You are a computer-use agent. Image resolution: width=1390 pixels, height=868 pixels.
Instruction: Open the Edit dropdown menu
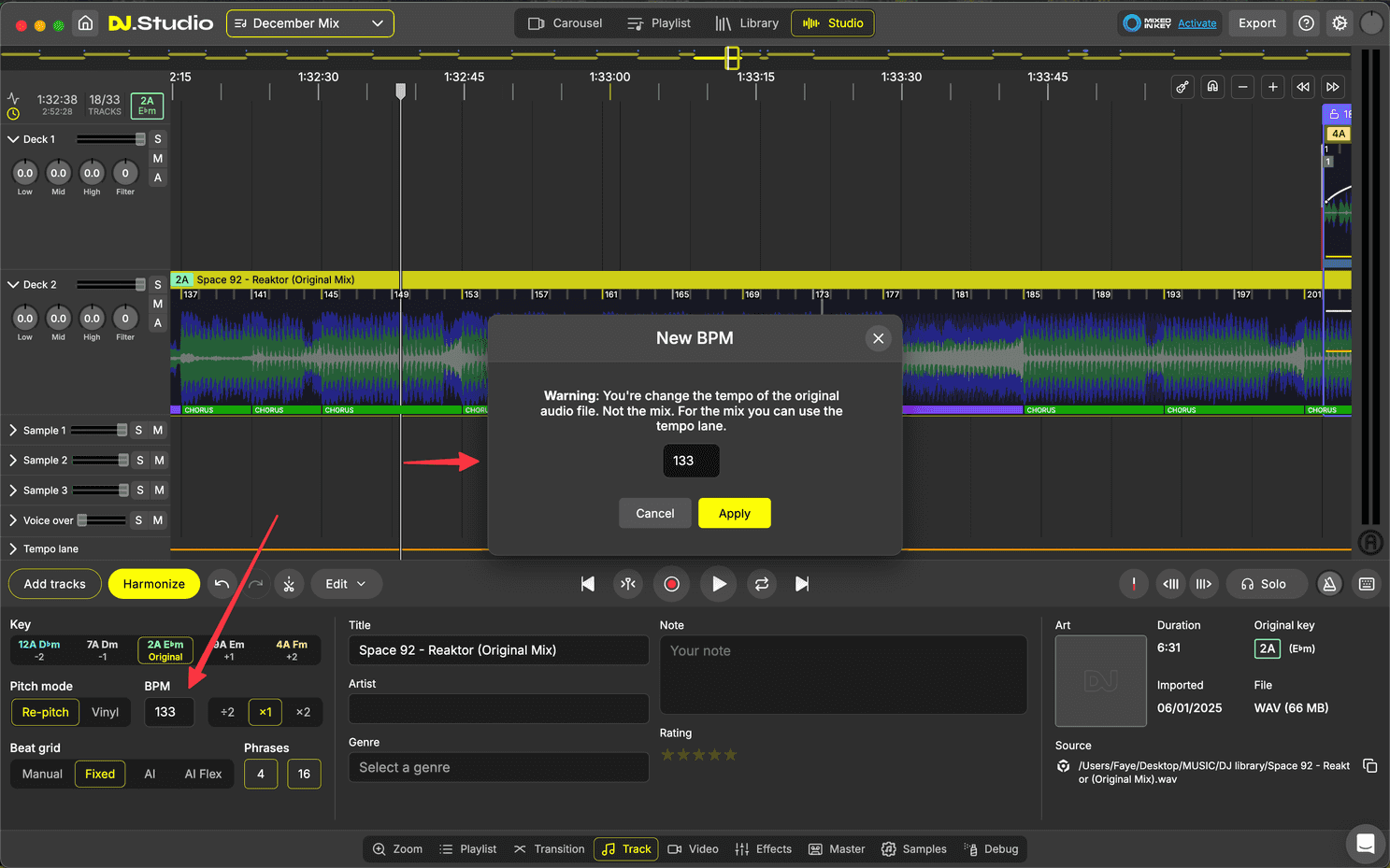[345, 584]
